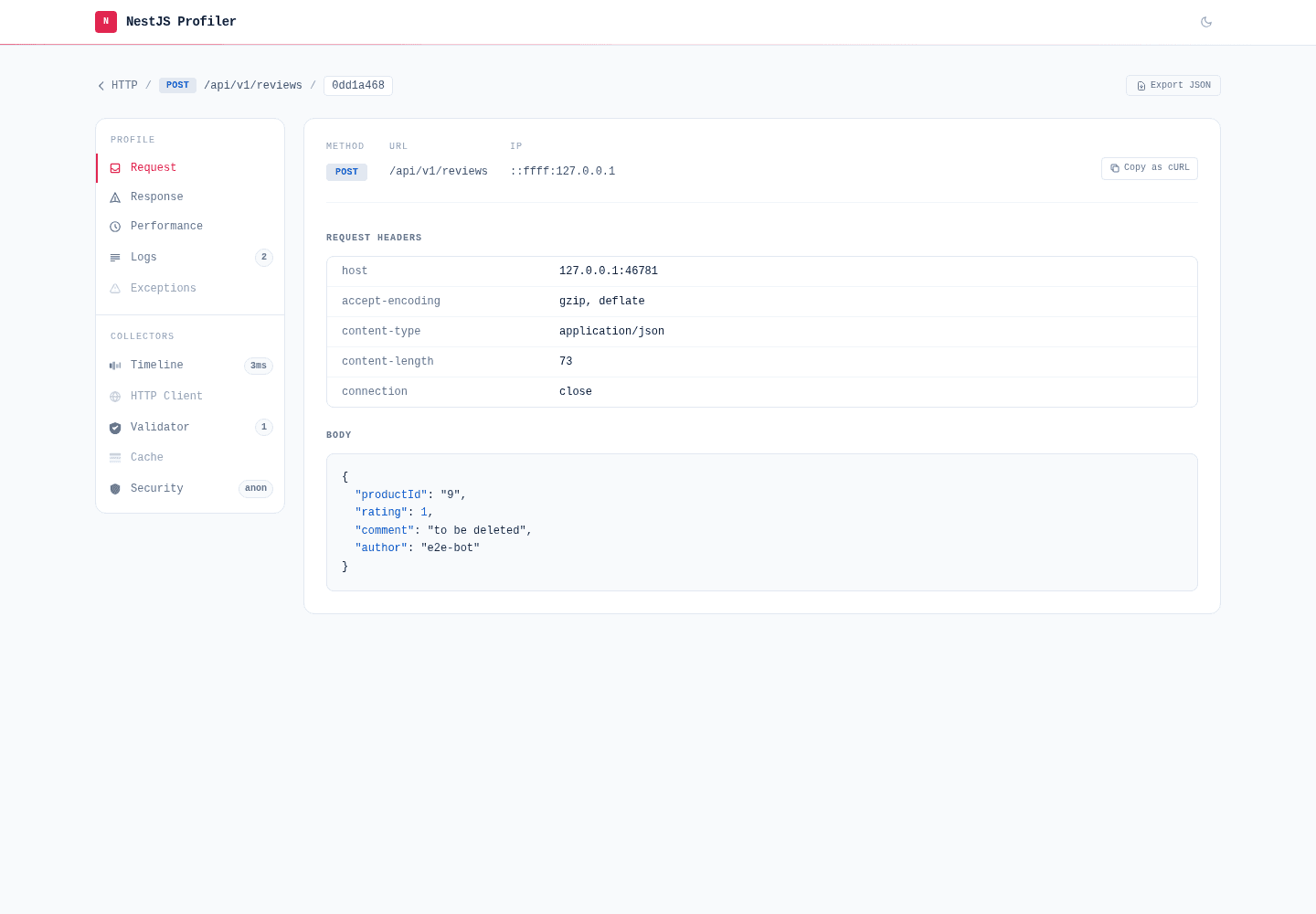Click the HTTP breadcrumb link
Screen dimensions: 1316x914
124,86
